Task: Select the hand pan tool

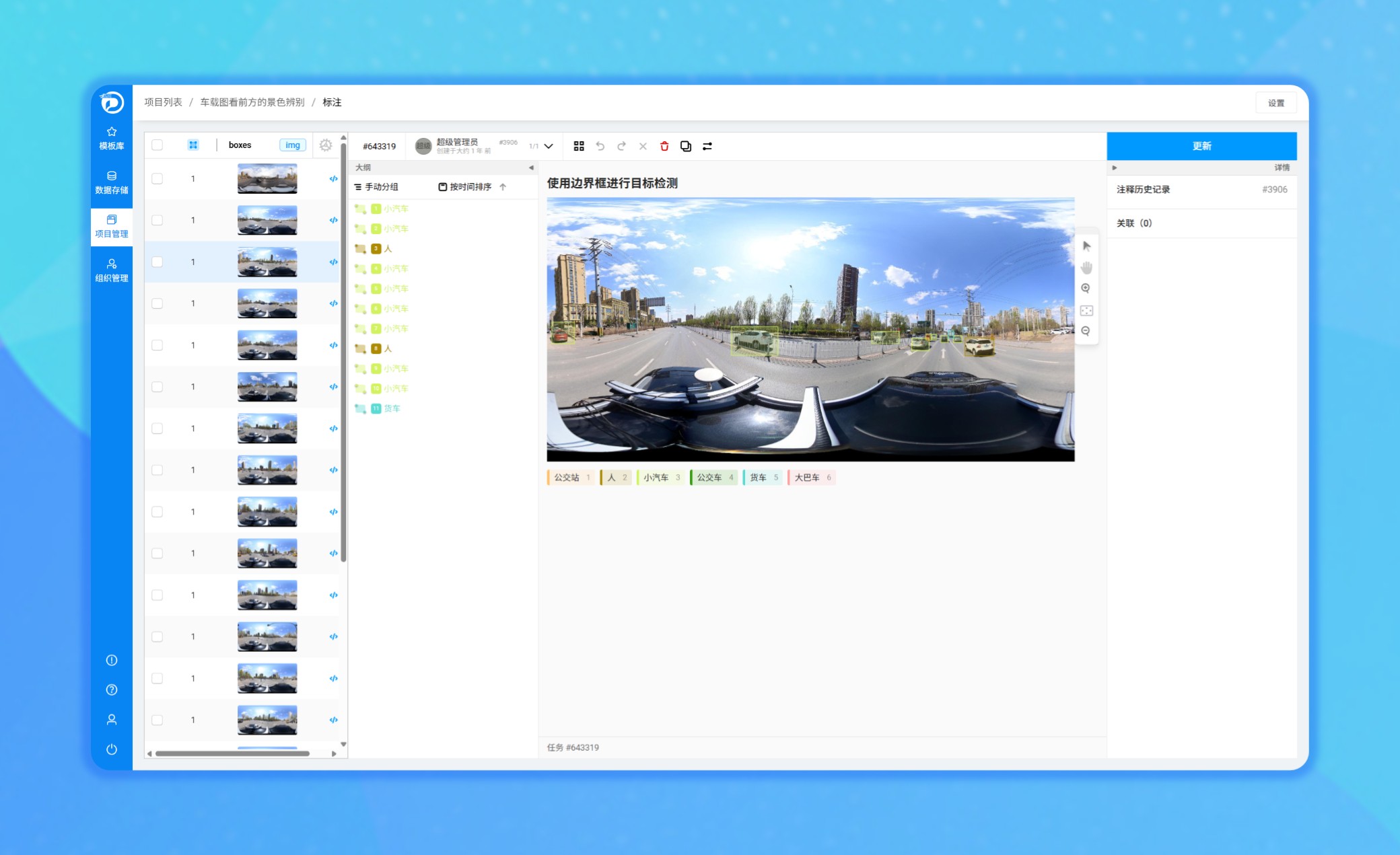Action: click(x=1086, y=268)
